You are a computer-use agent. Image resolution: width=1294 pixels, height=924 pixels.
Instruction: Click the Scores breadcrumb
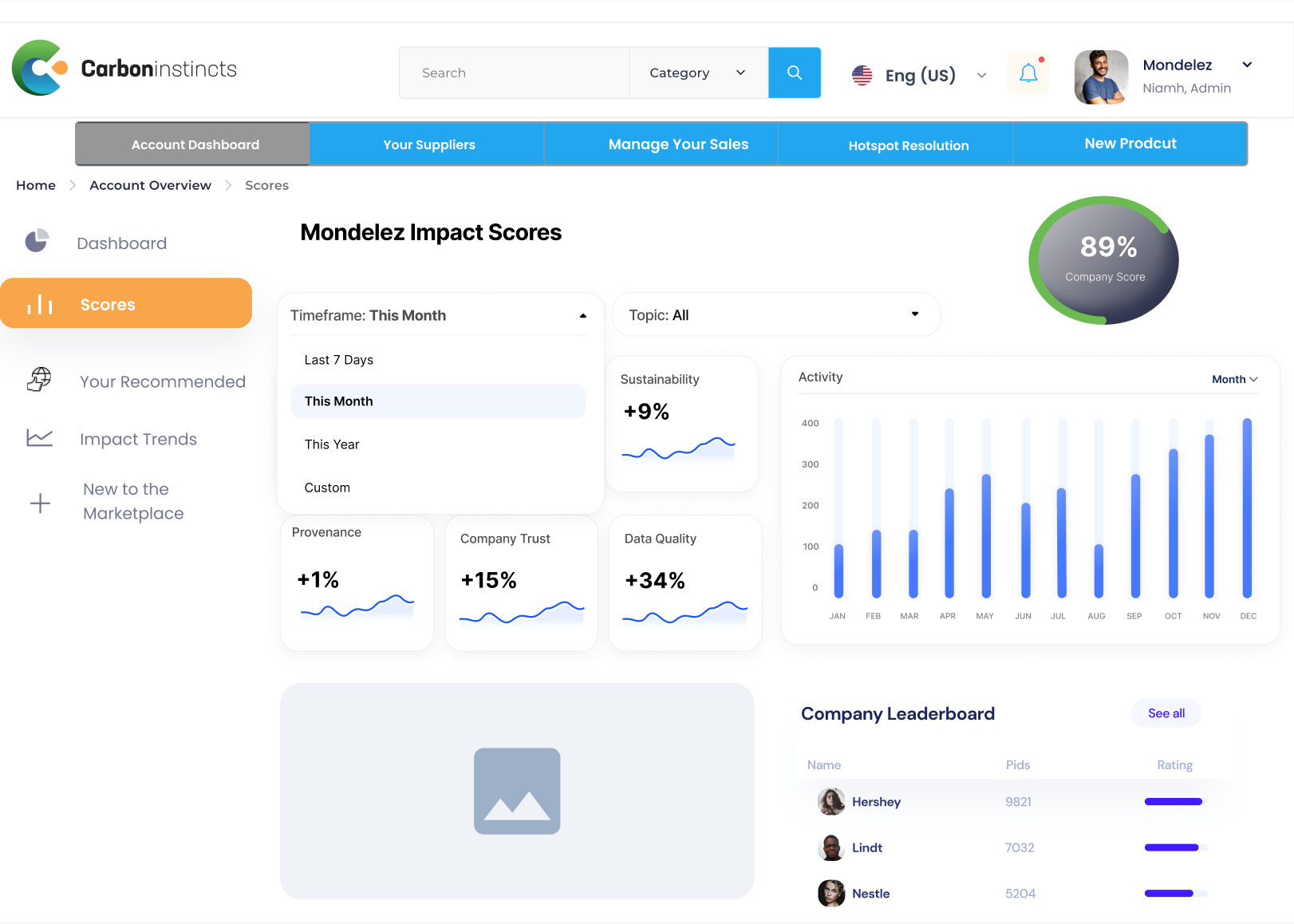coord(266,185)
